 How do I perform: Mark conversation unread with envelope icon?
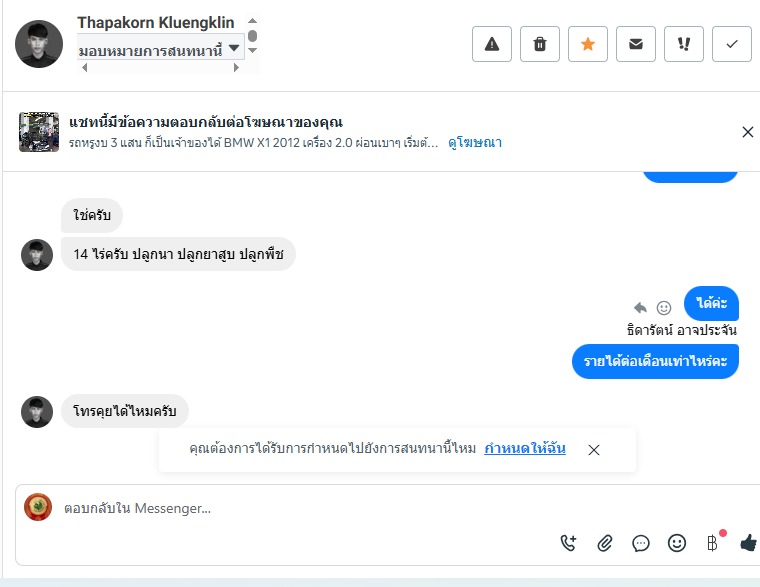click(x=636, y=44)
